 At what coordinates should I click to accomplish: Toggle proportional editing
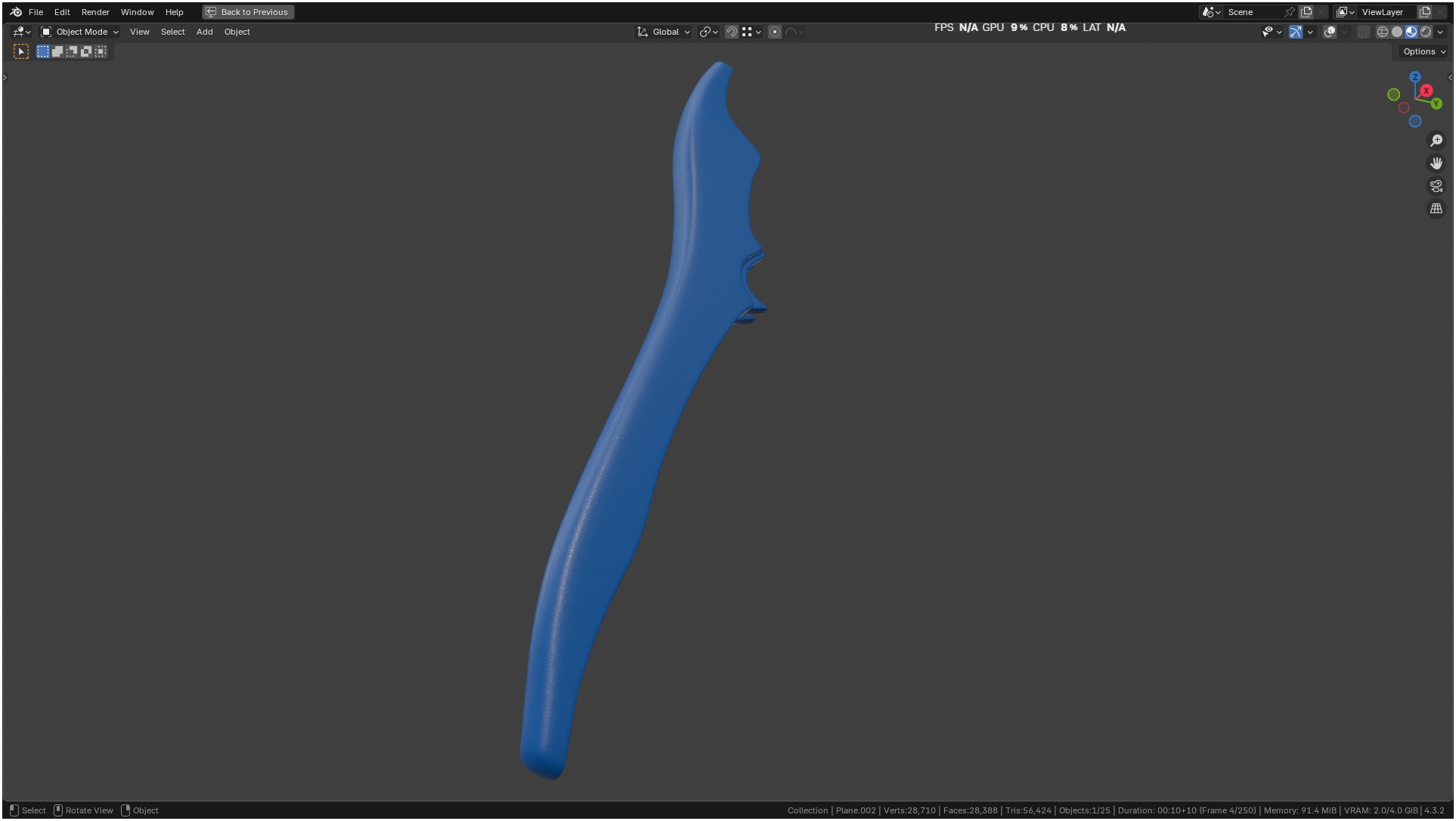[x=775, y=32]
